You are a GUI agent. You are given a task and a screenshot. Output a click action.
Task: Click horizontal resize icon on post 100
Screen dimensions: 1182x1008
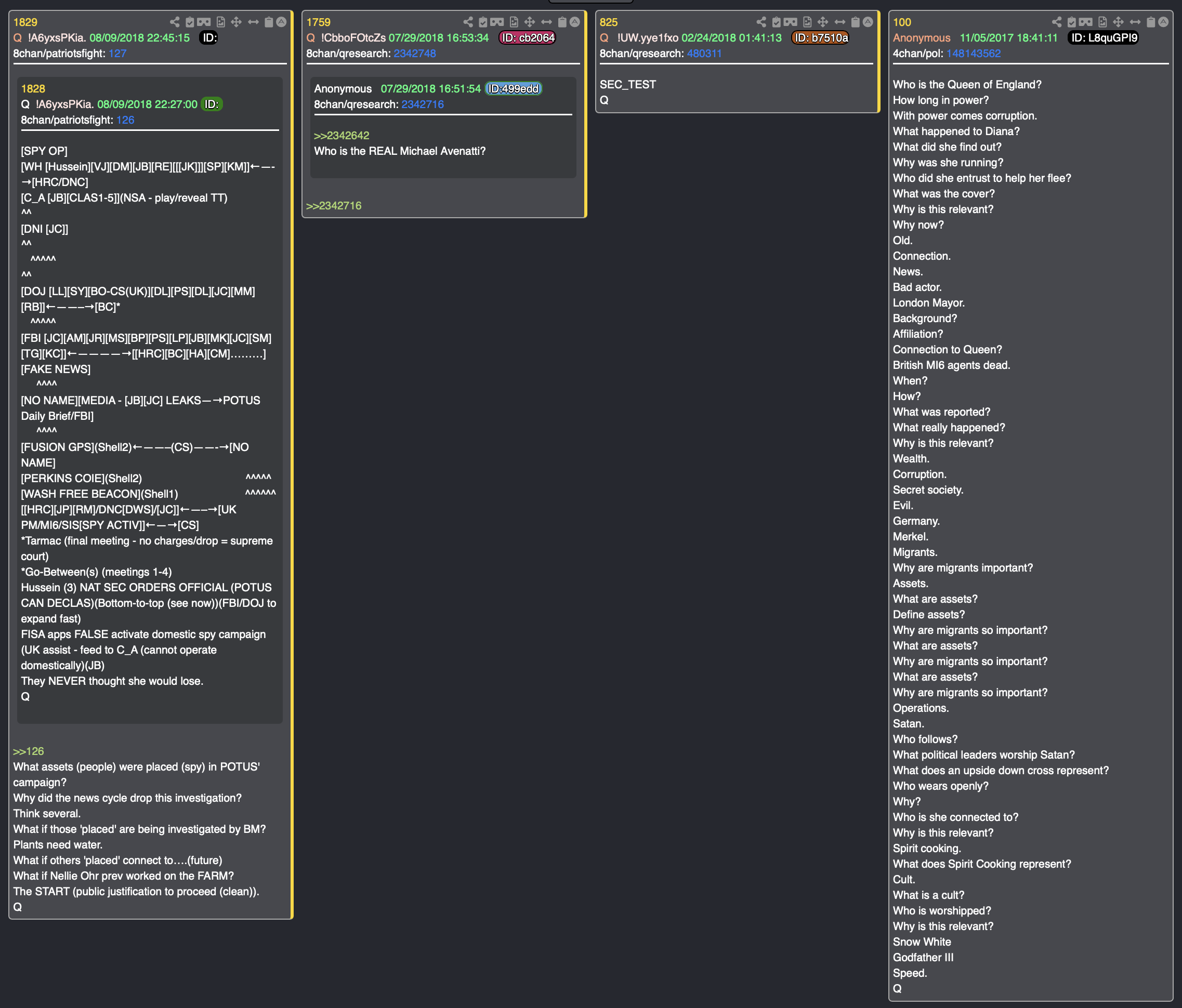click(x=1135, y=22)
